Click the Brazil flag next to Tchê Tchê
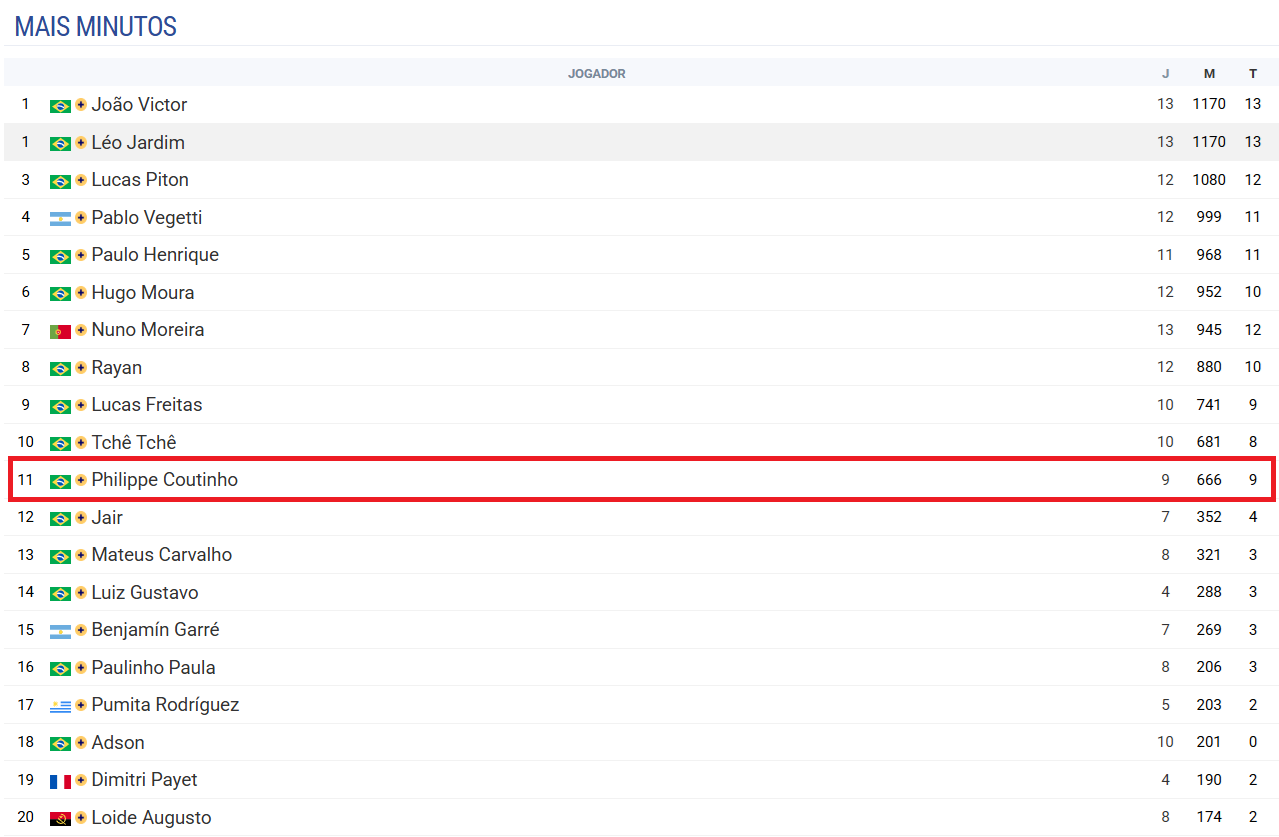This screenshot has width=1279, height=837. point(60,443)
